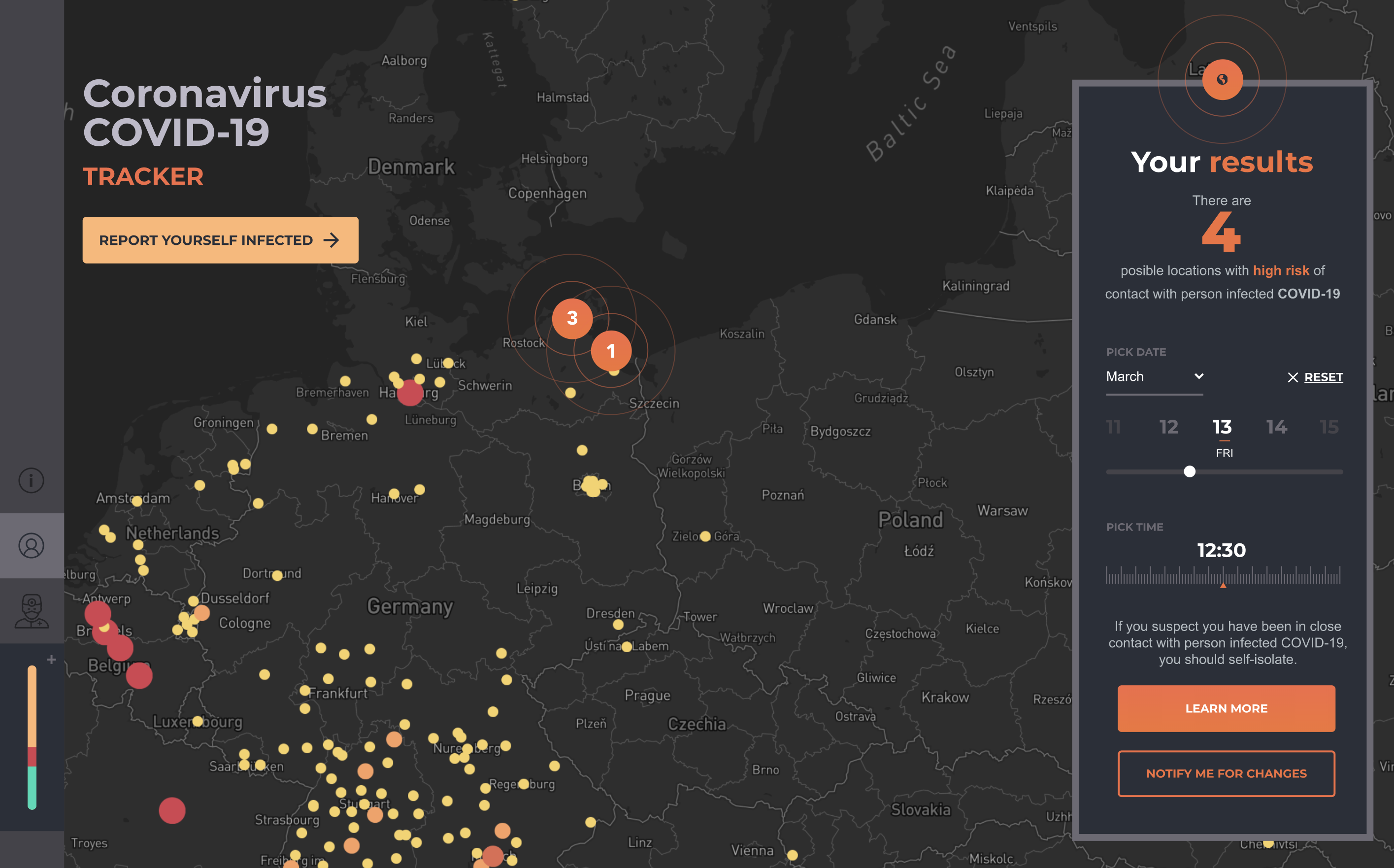
Task: Open the March month dropdown
Action: point(1154,376)
